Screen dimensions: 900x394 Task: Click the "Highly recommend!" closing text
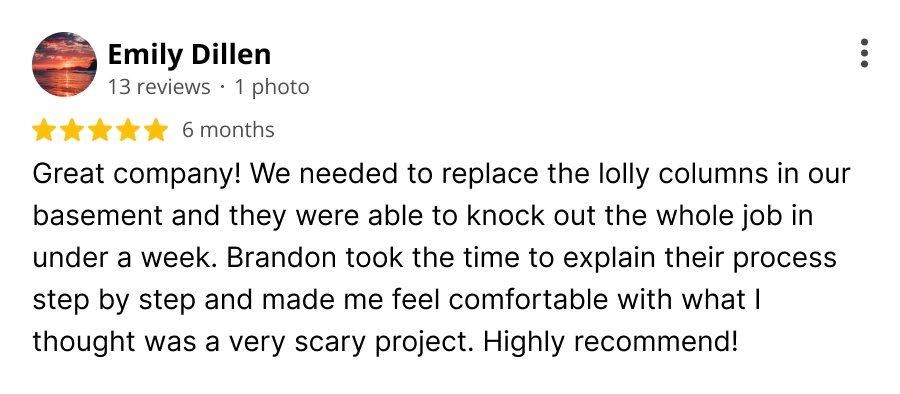(x=610, y=343)
